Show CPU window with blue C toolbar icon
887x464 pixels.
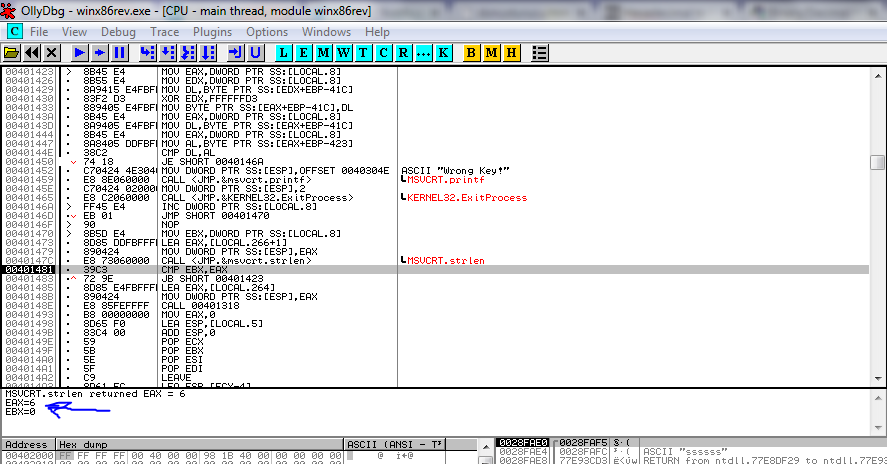[384, 53]
